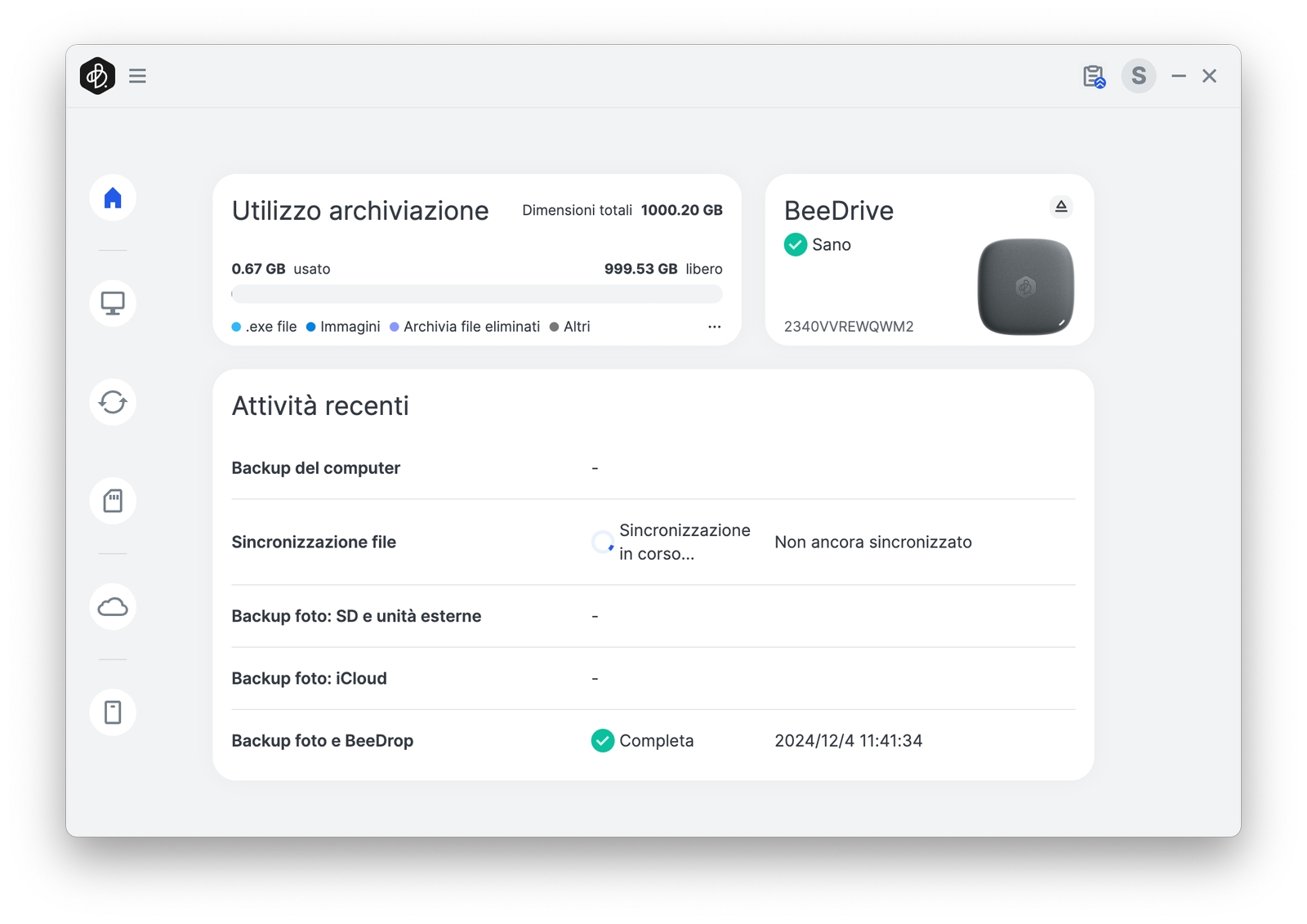The height and width of the screenshot is (924, 1307).
Task: Click the total size 1000.20 GB value
Action: click(x=682, y=210)
